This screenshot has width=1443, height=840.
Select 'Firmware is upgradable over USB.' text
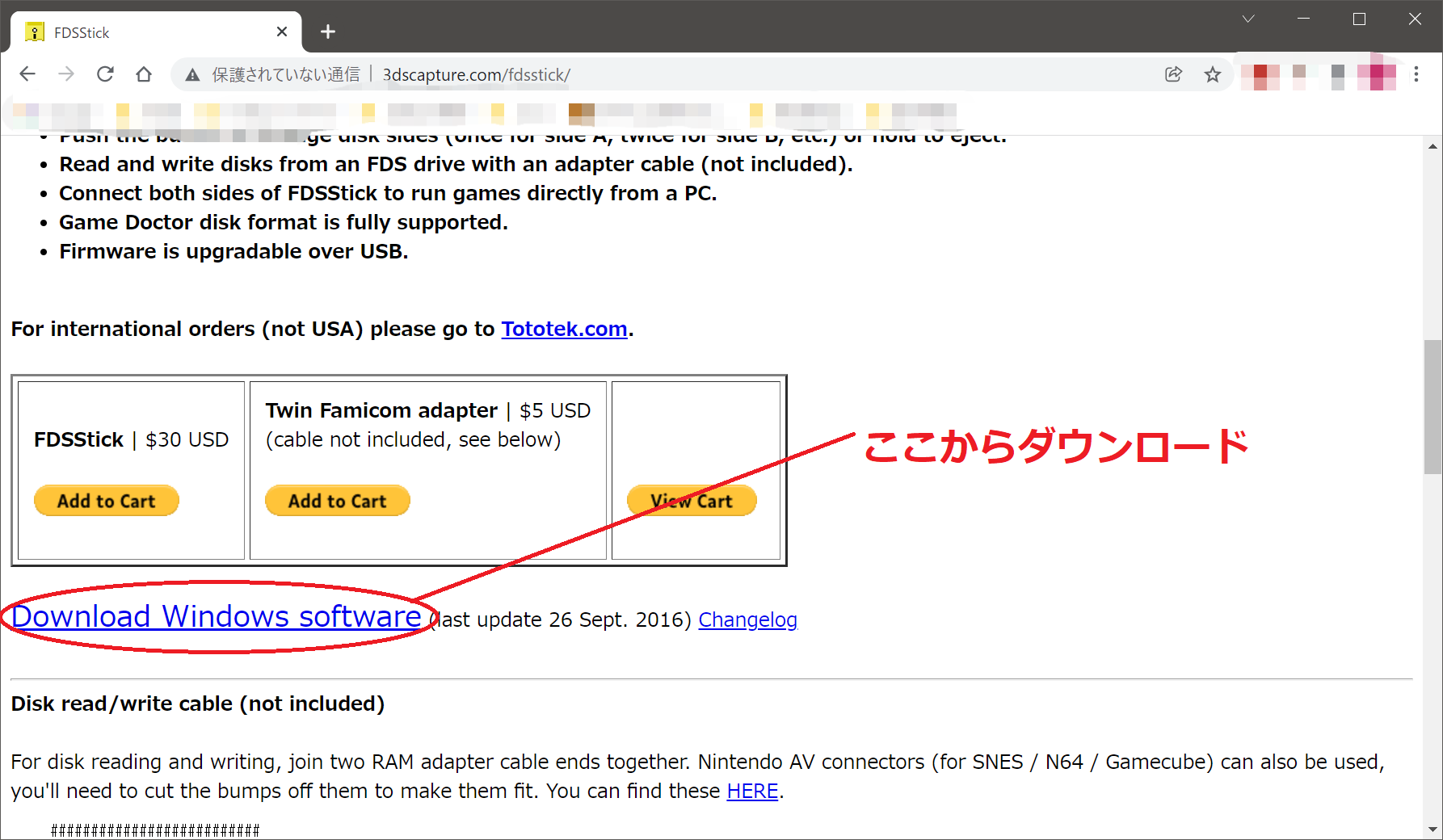coord(233,251)
